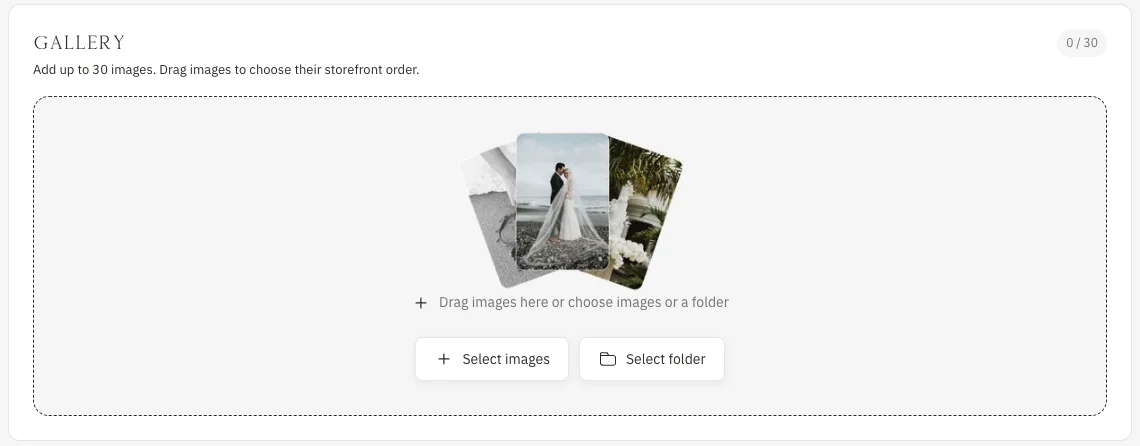Click the black-and-white beach preview photo
1140x446 pixels.
(489, 218)
